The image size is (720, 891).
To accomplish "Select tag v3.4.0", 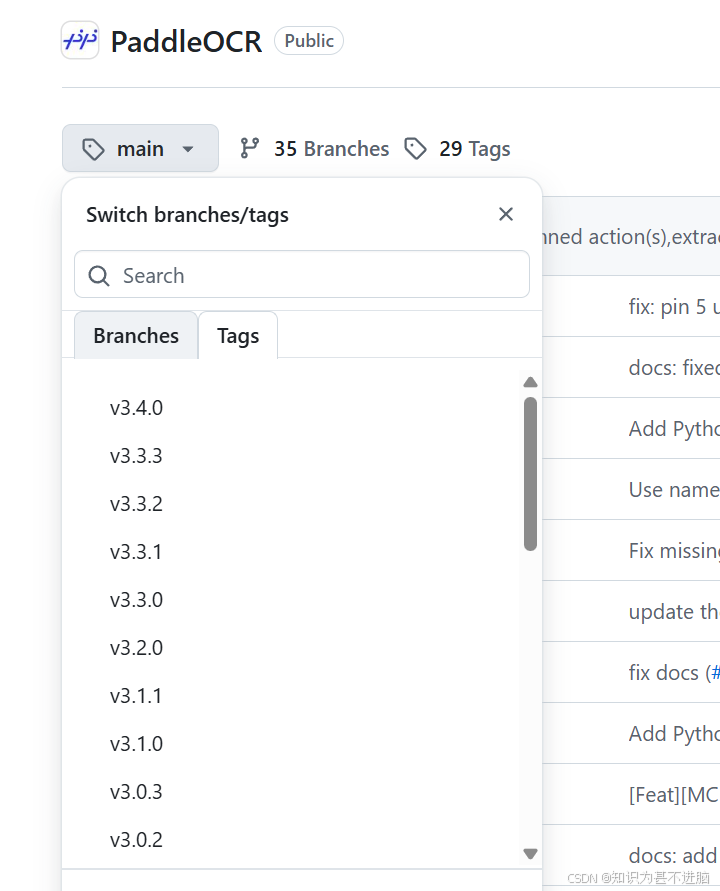I will pyautogui.click(x=136, y=408).
